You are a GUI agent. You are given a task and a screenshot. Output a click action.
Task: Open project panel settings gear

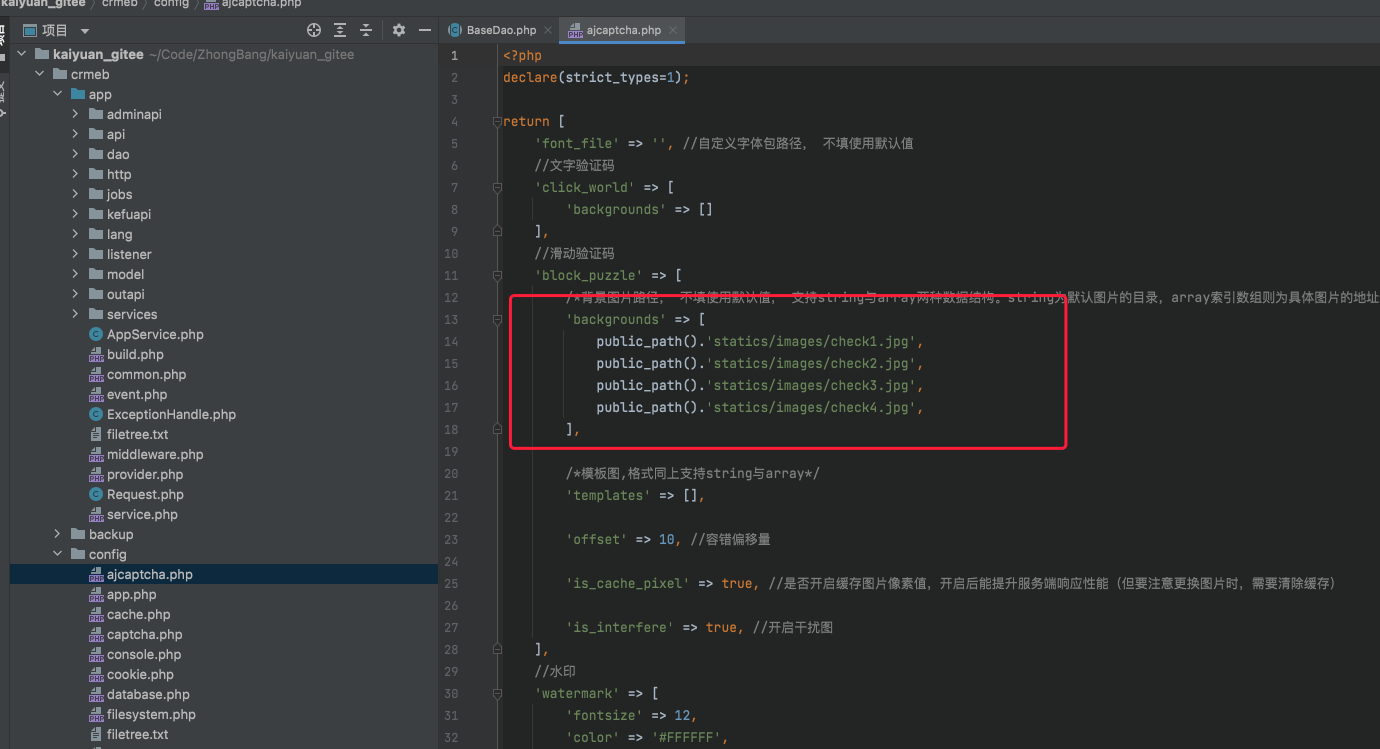(399, 30)
